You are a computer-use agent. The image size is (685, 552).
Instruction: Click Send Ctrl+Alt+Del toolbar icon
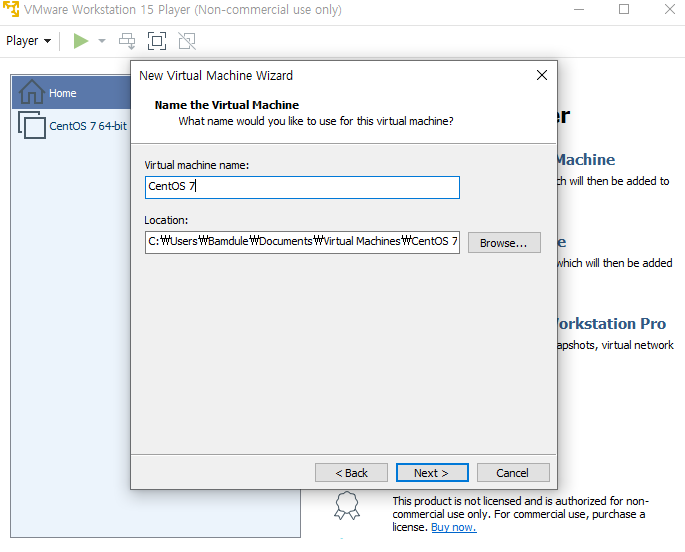point(127,41)
